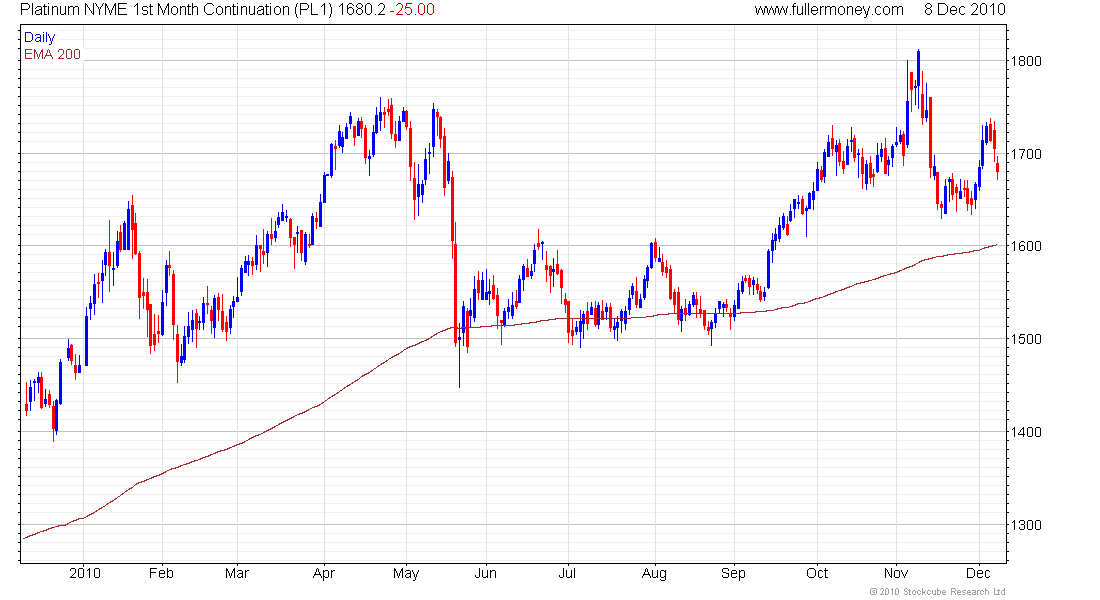Viewport: 1100px width, 600px height.
Task: Click the 1800 price axis label
Action: (x=1026, y=61)
